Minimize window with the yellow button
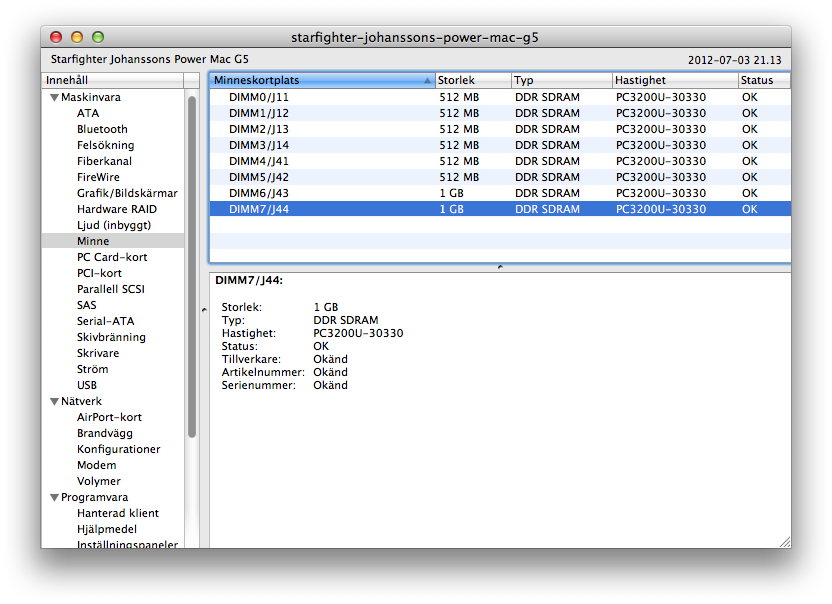Screen dimensions: 832x604 [x=77, y=37]
